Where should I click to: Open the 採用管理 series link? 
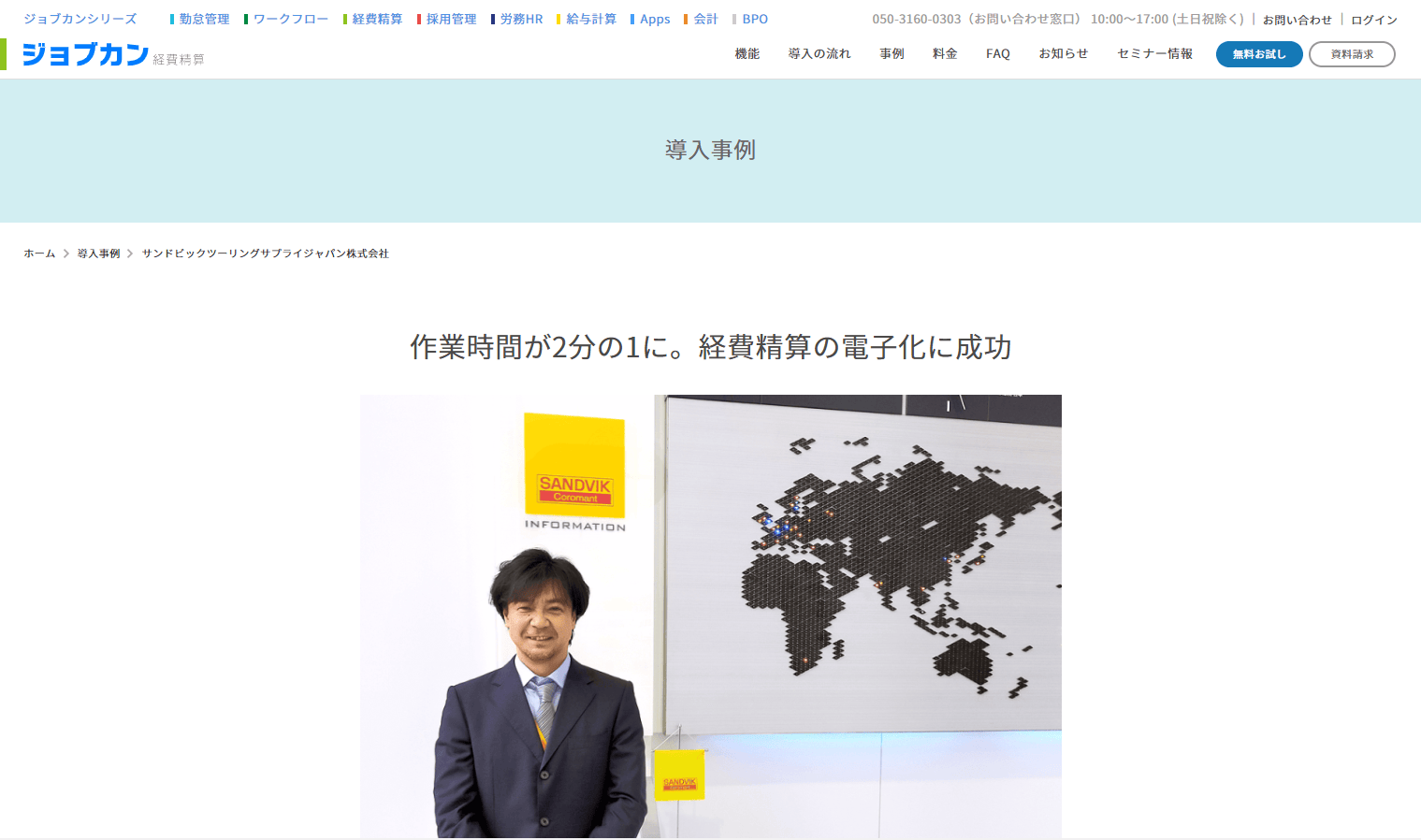(447, 19)
